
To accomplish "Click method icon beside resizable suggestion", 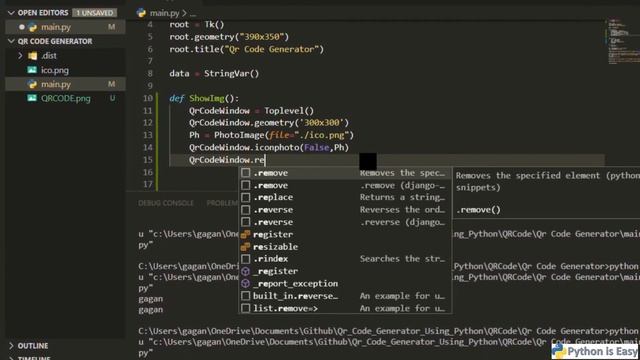I will 245,247.
